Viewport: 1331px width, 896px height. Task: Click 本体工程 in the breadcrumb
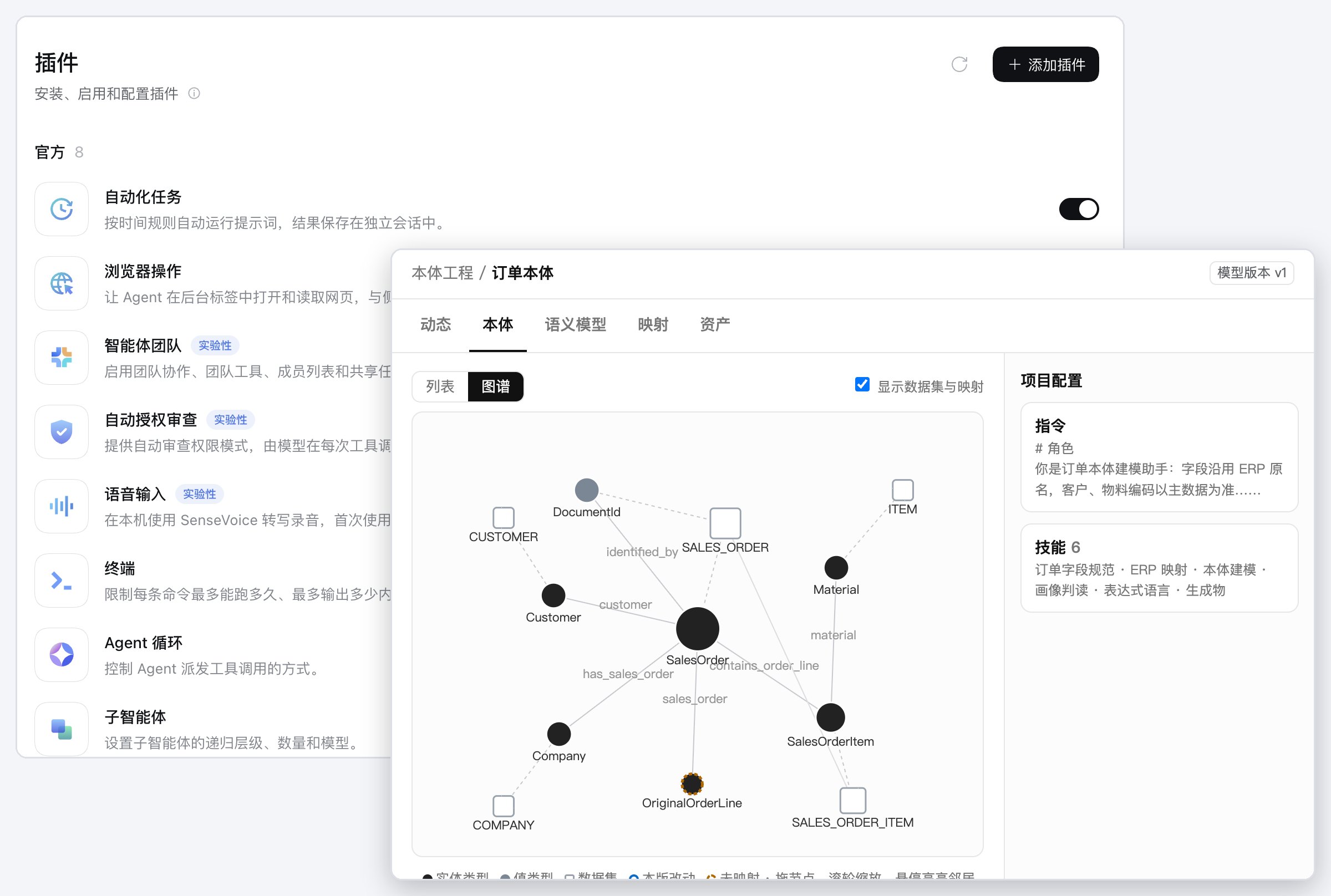[443, 273]
